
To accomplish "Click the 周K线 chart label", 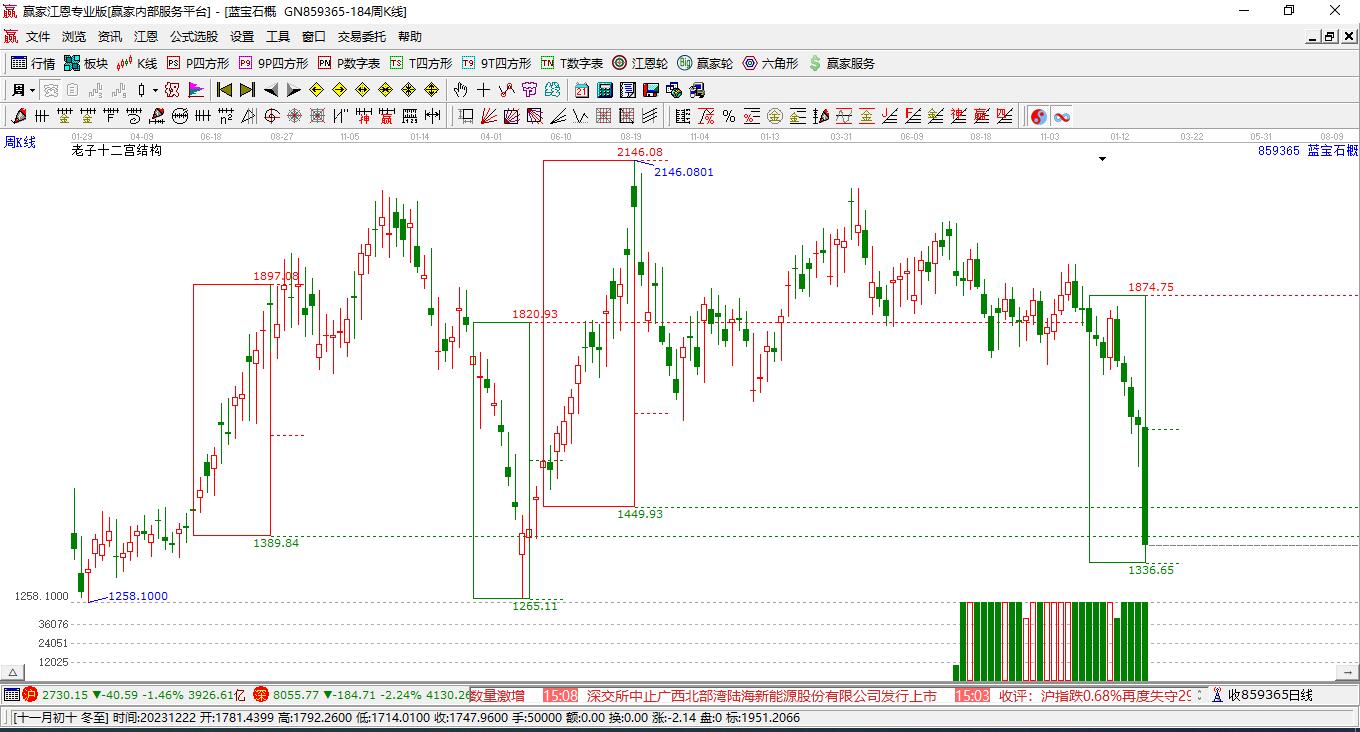I will click(x=20, y=143).
